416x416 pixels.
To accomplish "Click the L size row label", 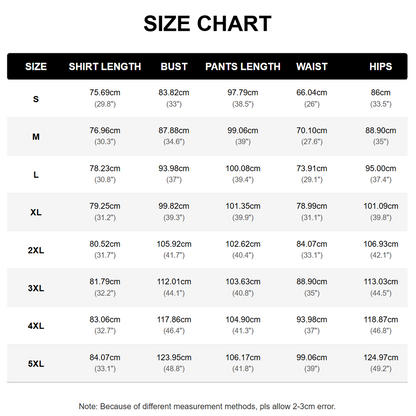I will [36, 175].
